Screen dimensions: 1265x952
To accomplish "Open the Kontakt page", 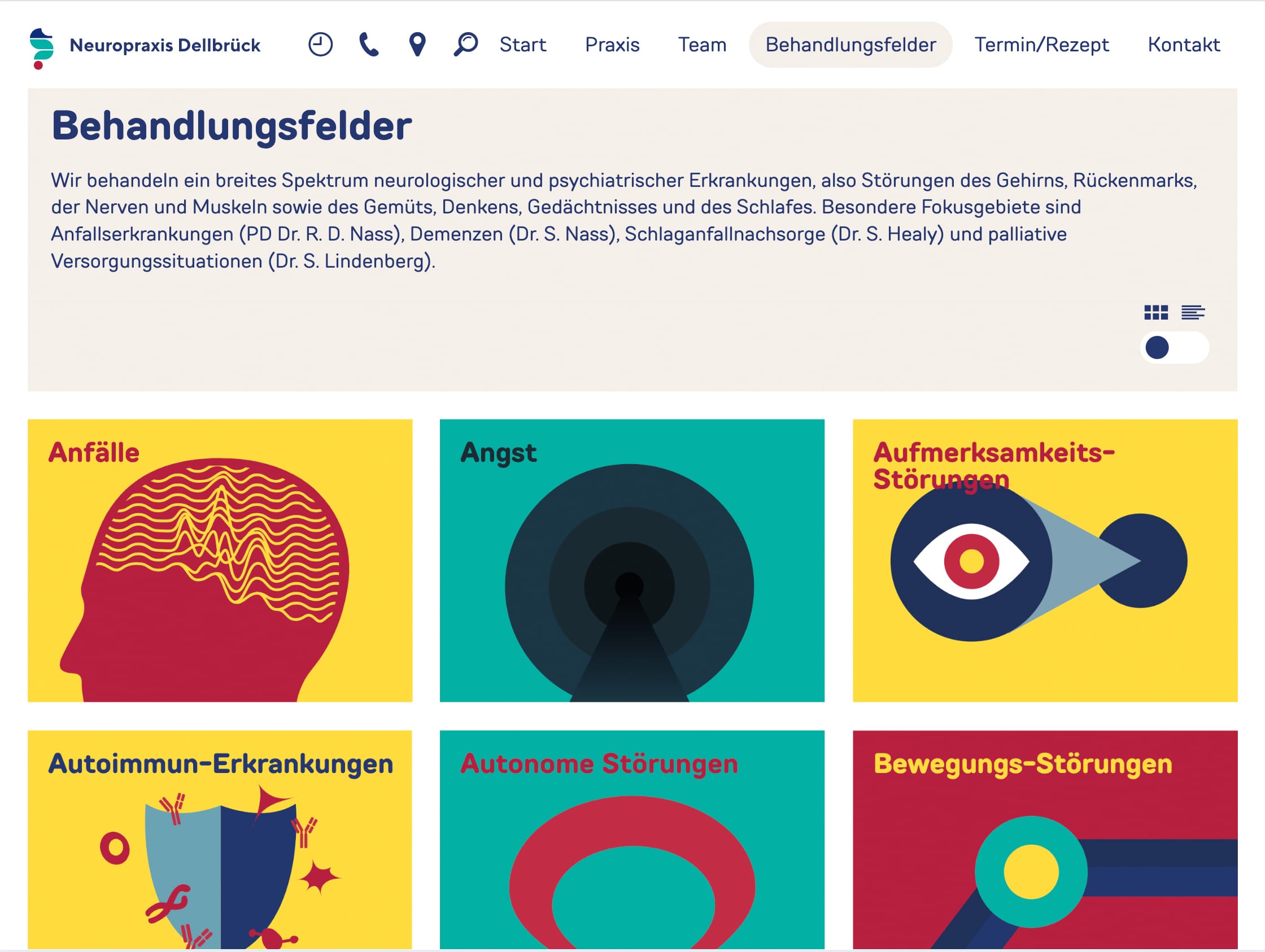I will click(x=1184, y=45).
